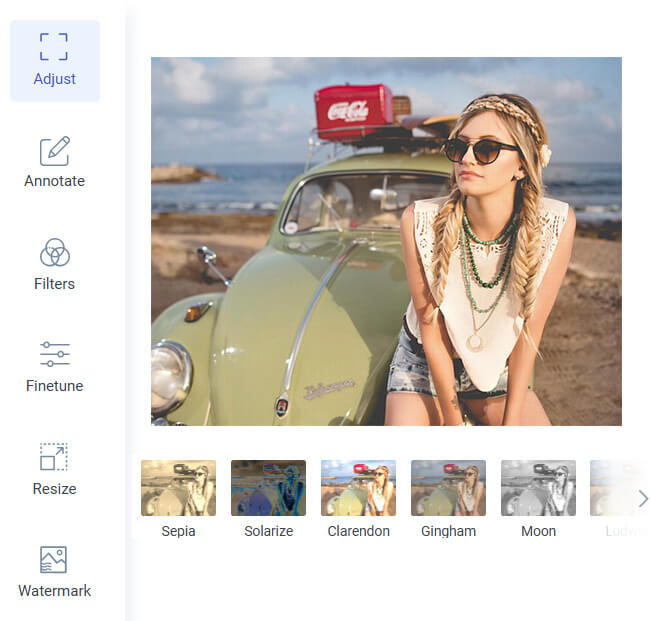
Task: Click the main photo preview canvas
Action: point(386,241)
